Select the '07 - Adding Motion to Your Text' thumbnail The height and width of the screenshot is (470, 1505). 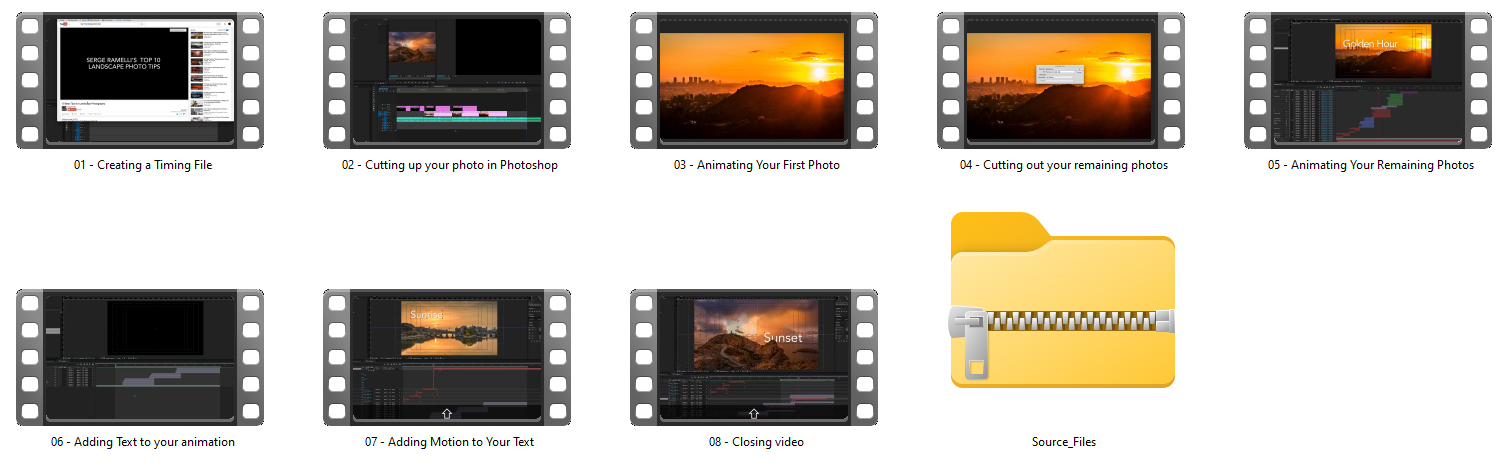tap(447, 357)
